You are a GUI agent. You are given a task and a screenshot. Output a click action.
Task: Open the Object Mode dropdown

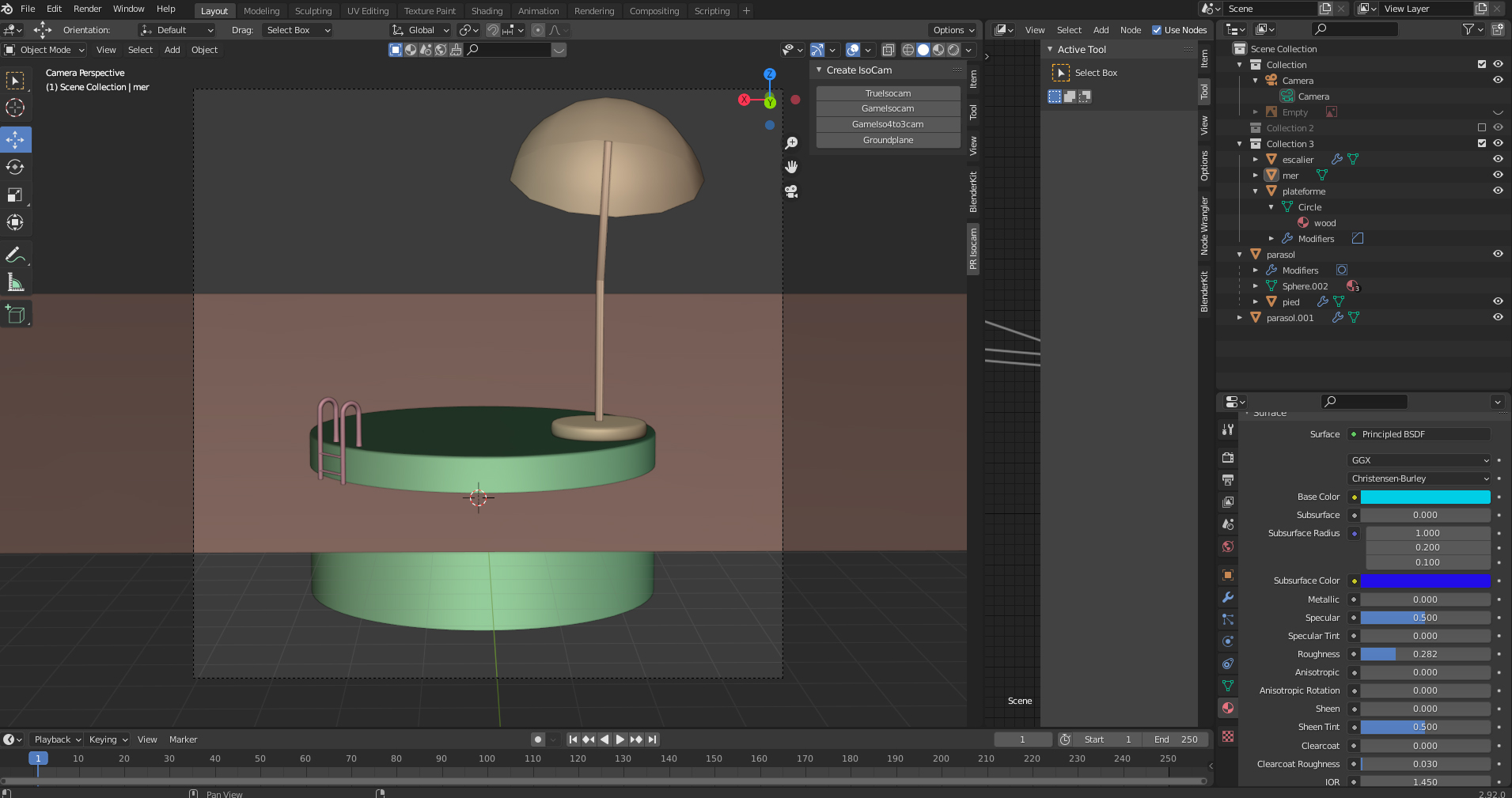point(45,50)
